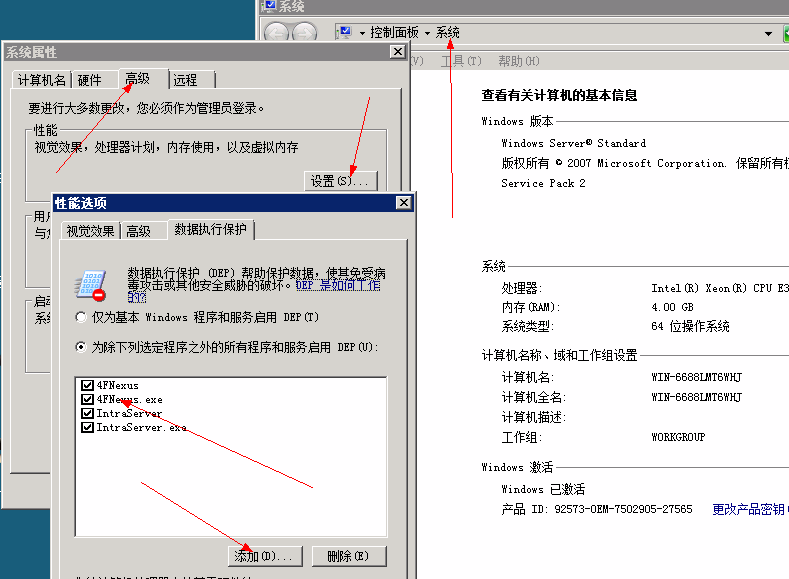Click the 'Windows Server Standard' edition text
The image size is (789, 579).
coord(574,143)
